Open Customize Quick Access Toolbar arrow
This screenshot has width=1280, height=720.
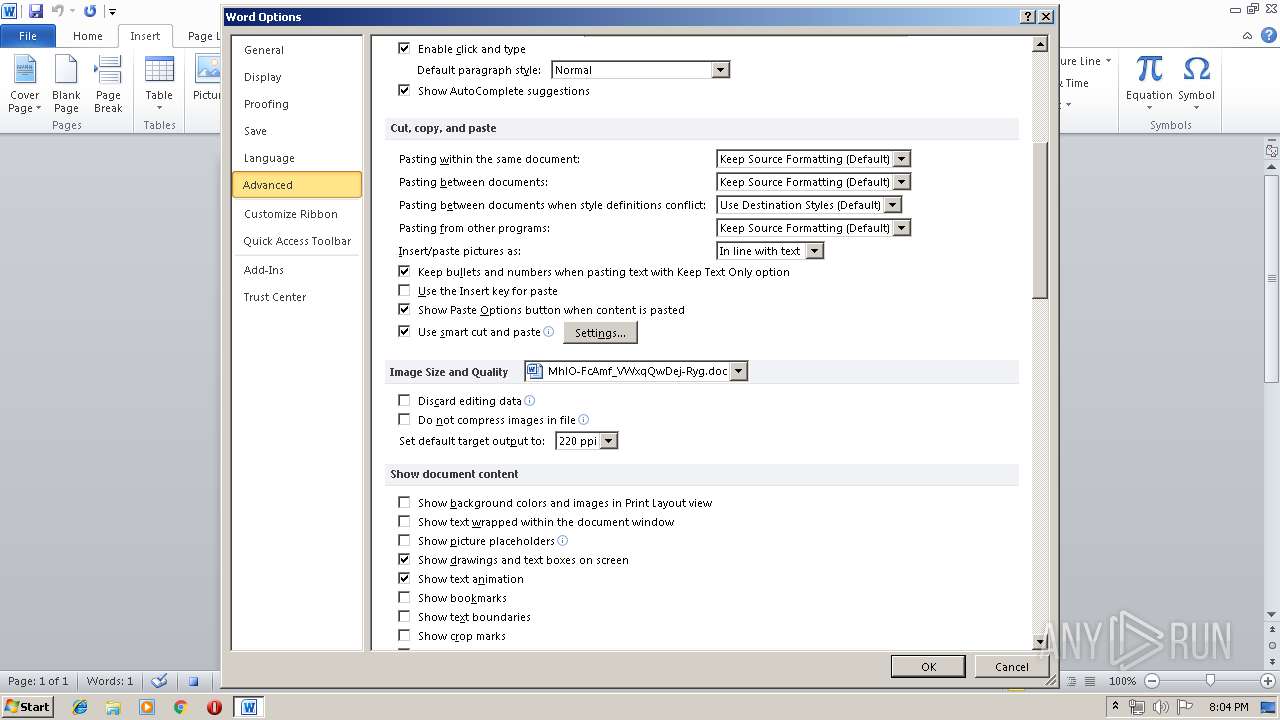pyautogui.click(x=112, y=12)
